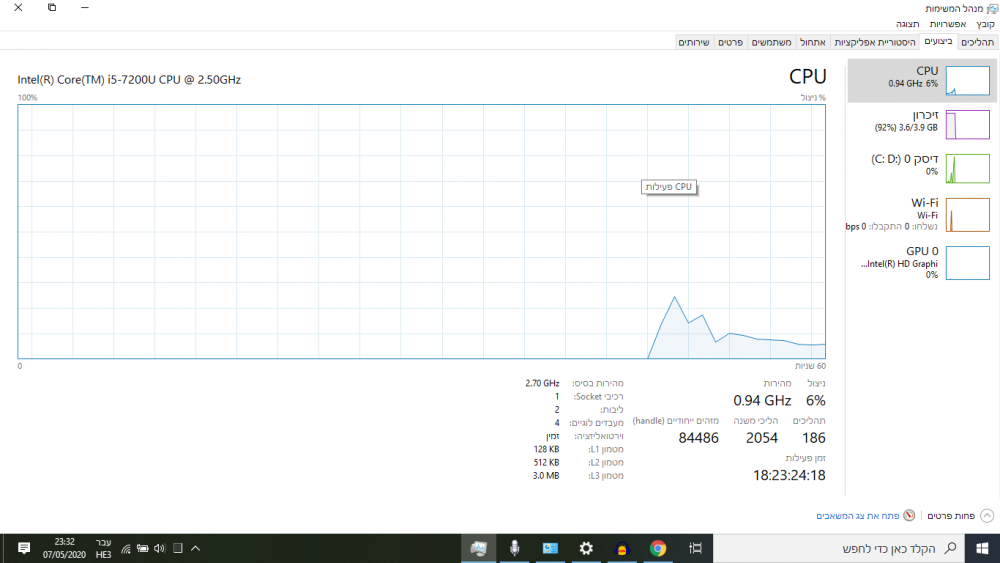Screen dimensions: 1000x563
Task: Click the Intel Core i5-7200U processor name
Action: 129,80
